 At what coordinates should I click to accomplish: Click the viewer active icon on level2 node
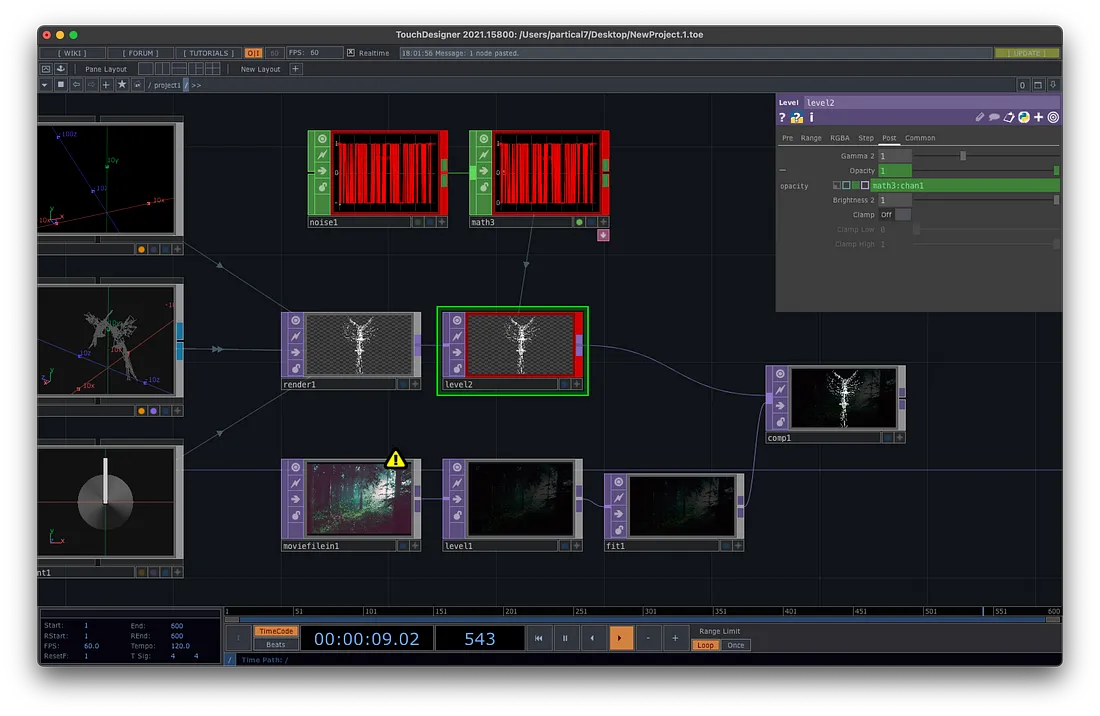(457, 321)
